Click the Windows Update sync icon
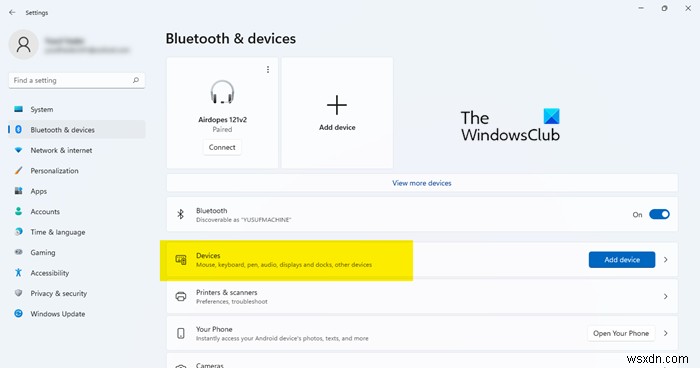The image size is (700, 369). [18, 314]
